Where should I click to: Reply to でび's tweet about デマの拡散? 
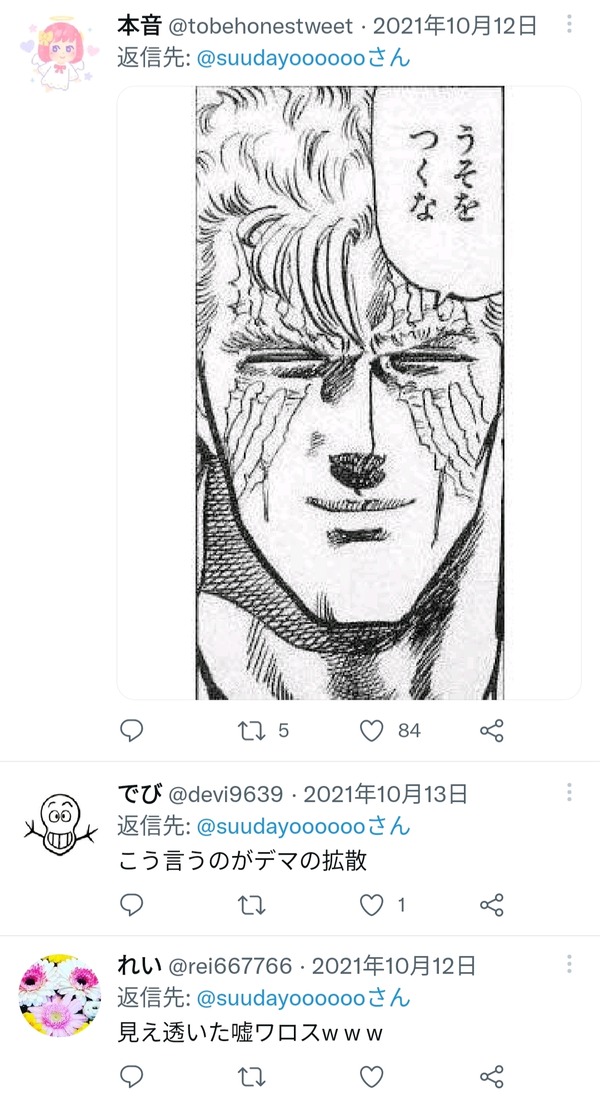coord(131,905)
